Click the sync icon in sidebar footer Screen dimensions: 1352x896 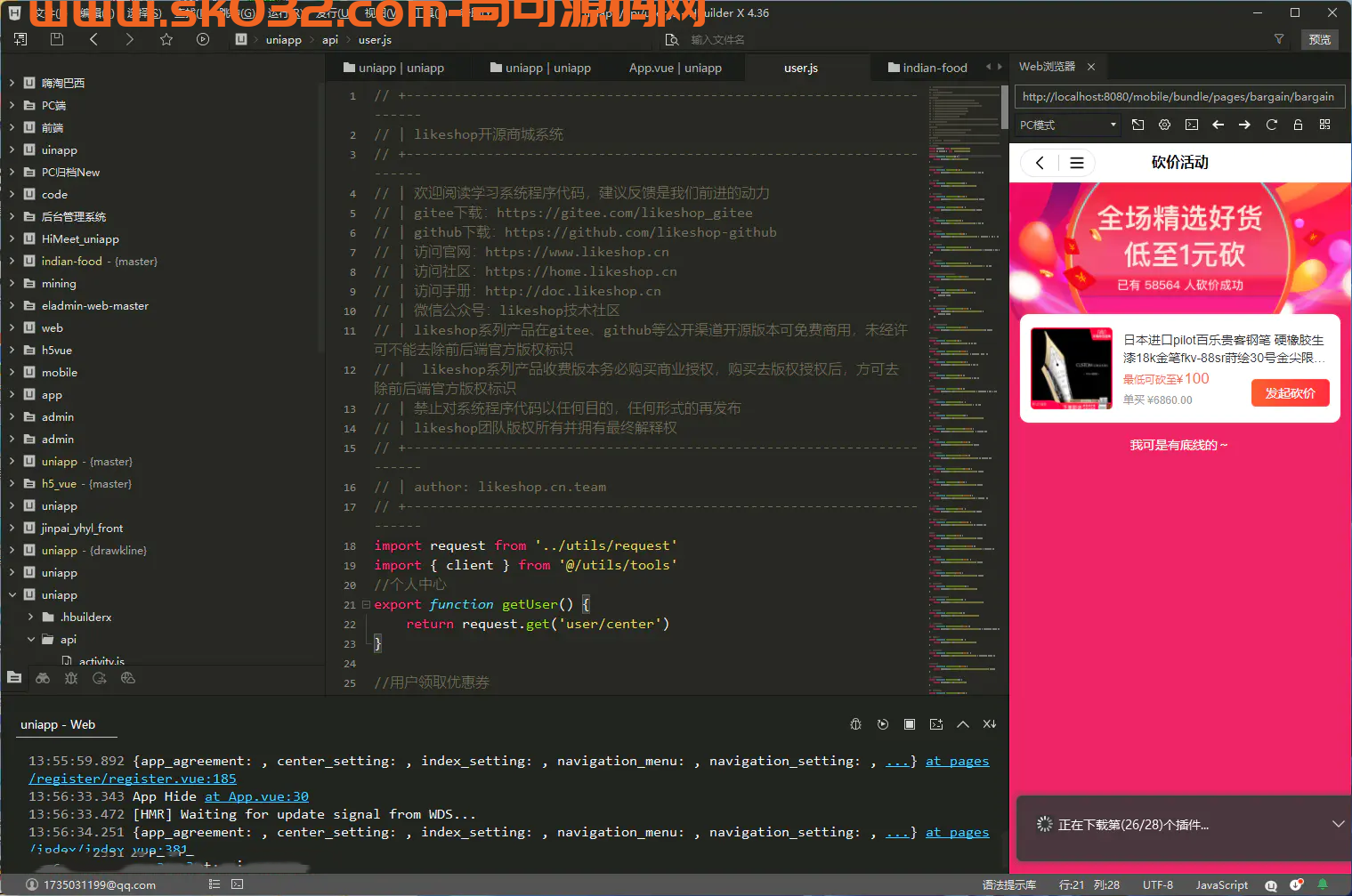click(x=100, y=678)
